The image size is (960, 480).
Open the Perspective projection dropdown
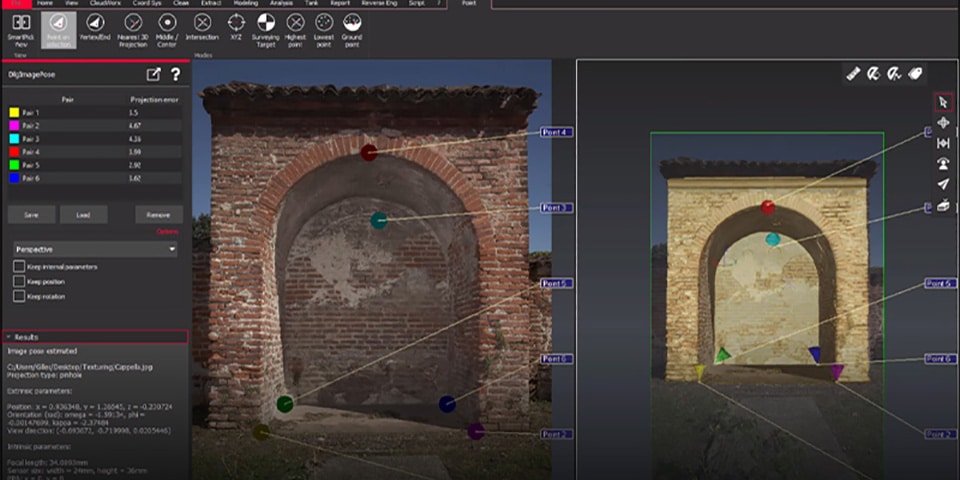[96, 249]
